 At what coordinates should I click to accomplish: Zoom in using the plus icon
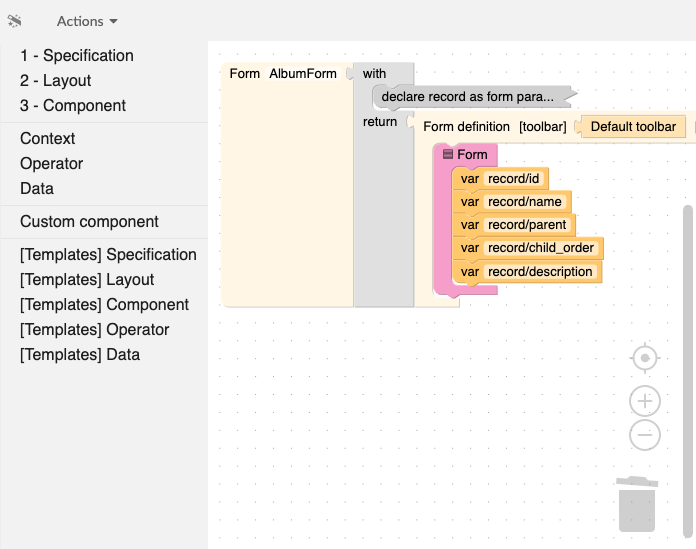645,402
